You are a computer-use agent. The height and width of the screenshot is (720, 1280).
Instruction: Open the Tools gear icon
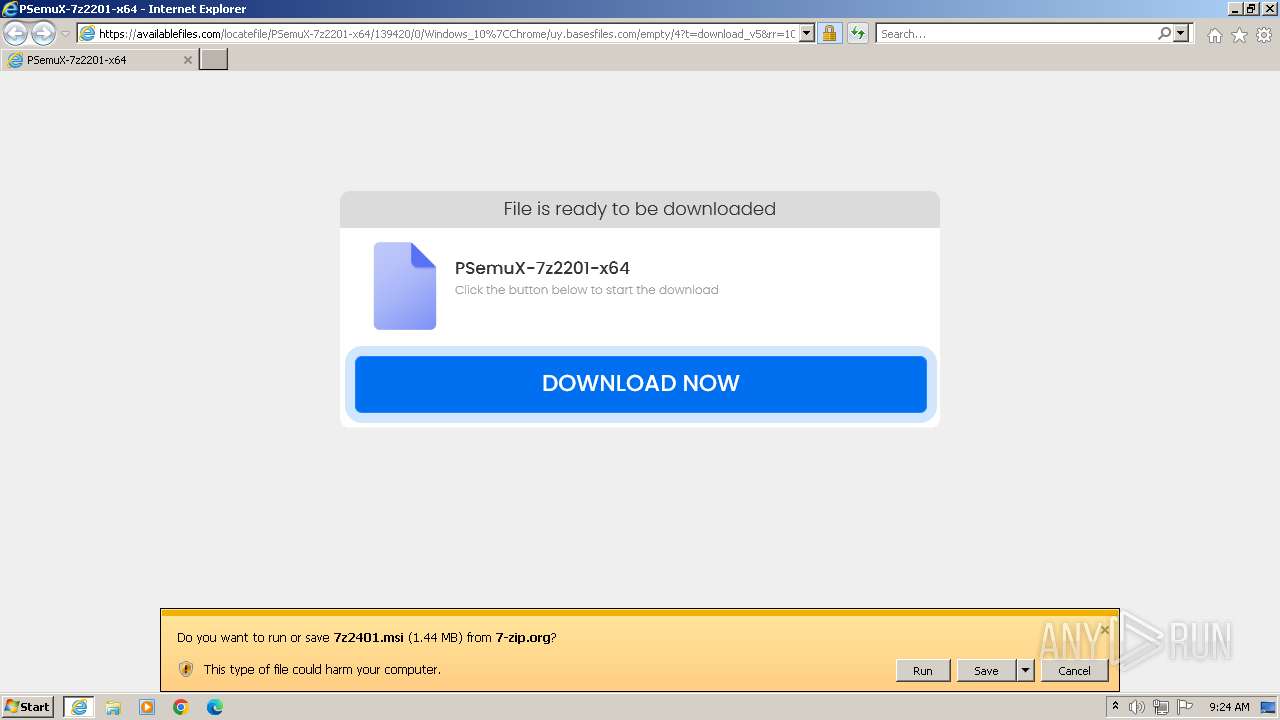click(x=1264, y=35)
